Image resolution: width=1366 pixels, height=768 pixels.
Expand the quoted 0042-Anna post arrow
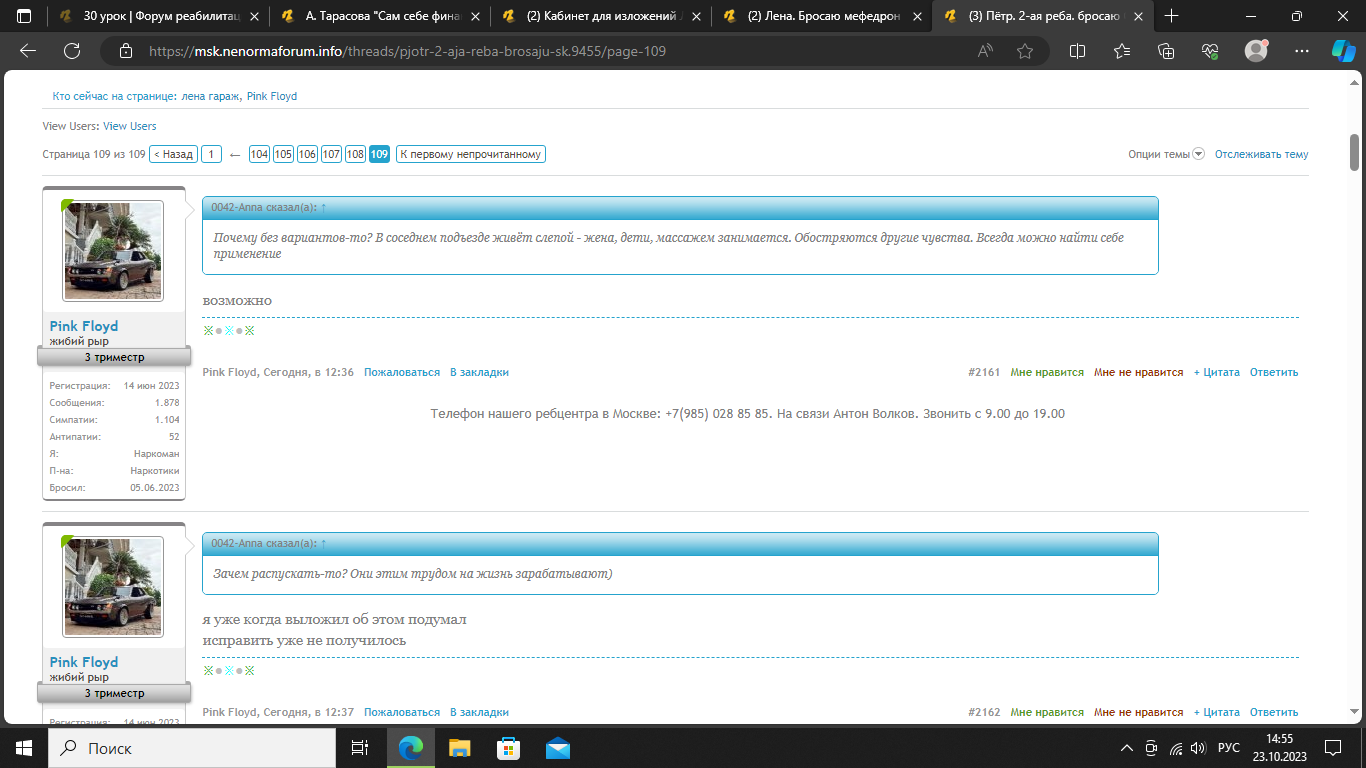click(324, 207)
